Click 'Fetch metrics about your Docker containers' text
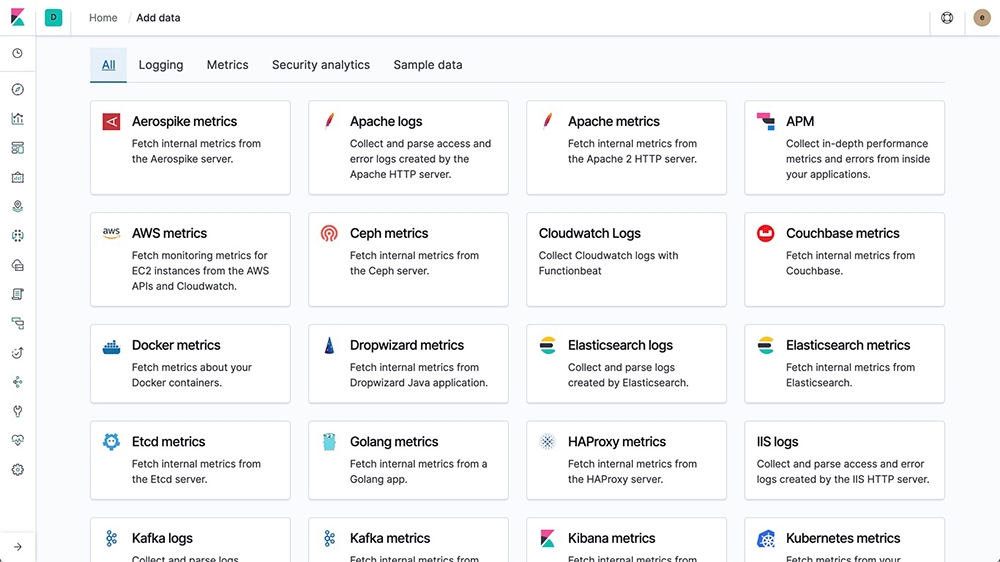 (192, 375)
